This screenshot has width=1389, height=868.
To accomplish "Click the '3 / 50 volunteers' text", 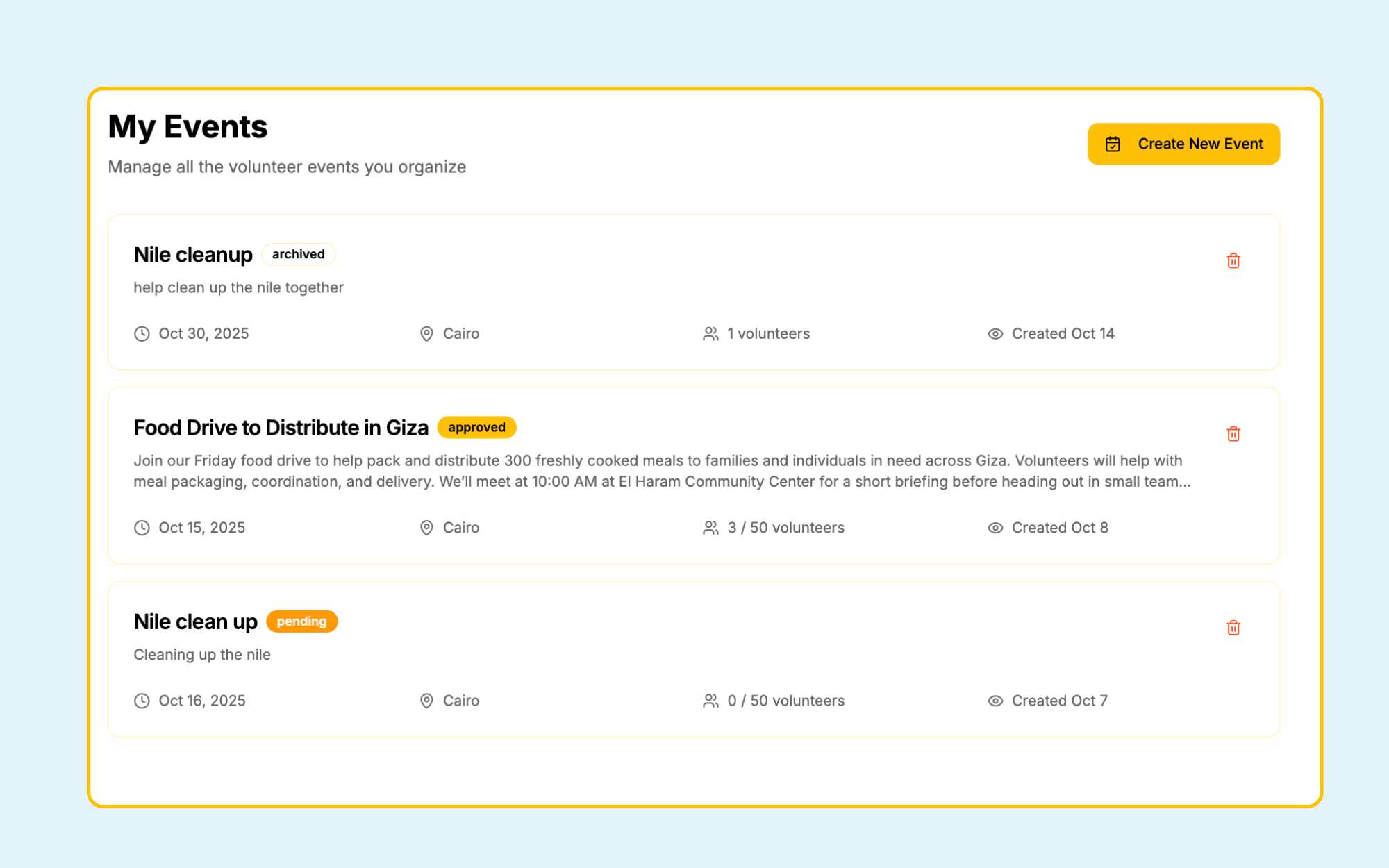I will 785,528.
